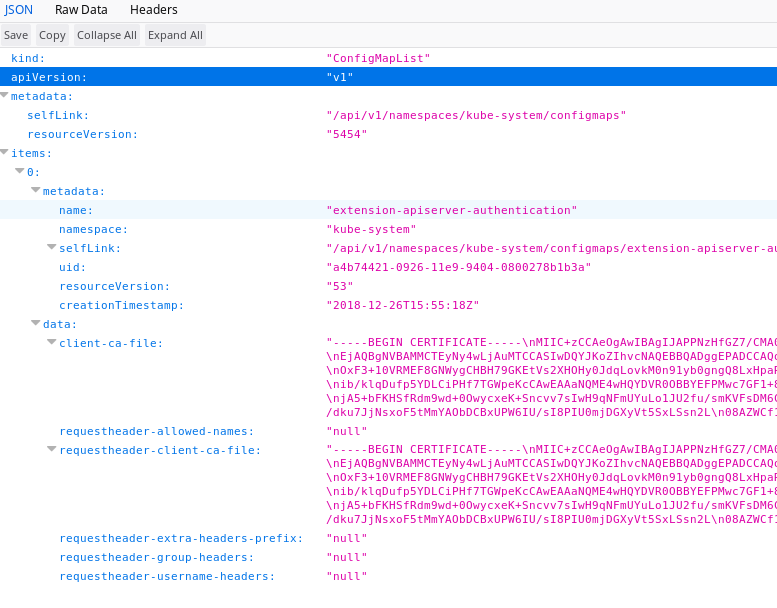Open the Headers tab
Viewport: 777px width, 608px height.
tap(153, 10)
